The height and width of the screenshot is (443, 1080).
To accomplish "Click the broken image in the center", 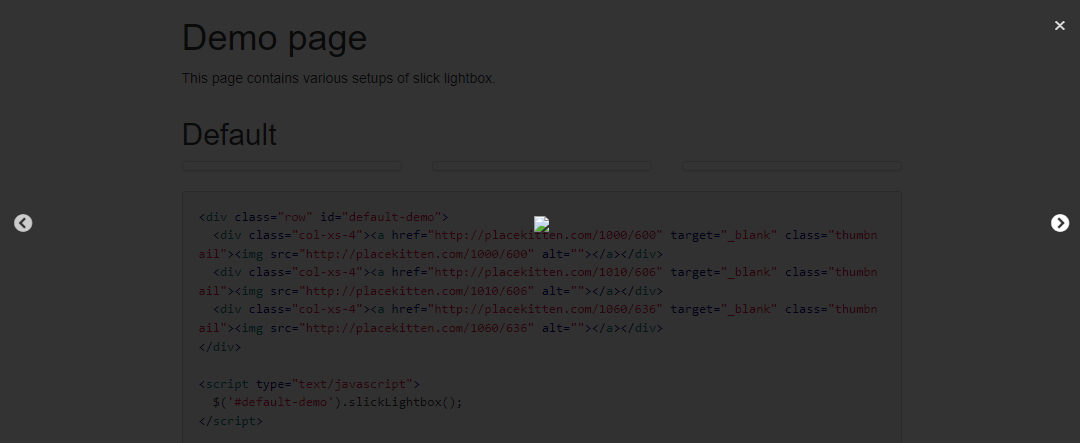I will [x=541, y=224].
